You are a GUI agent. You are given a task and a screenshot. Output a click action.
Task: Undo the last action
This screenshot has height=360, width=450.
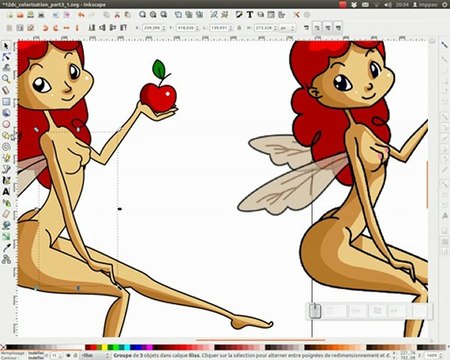[81, 15]
